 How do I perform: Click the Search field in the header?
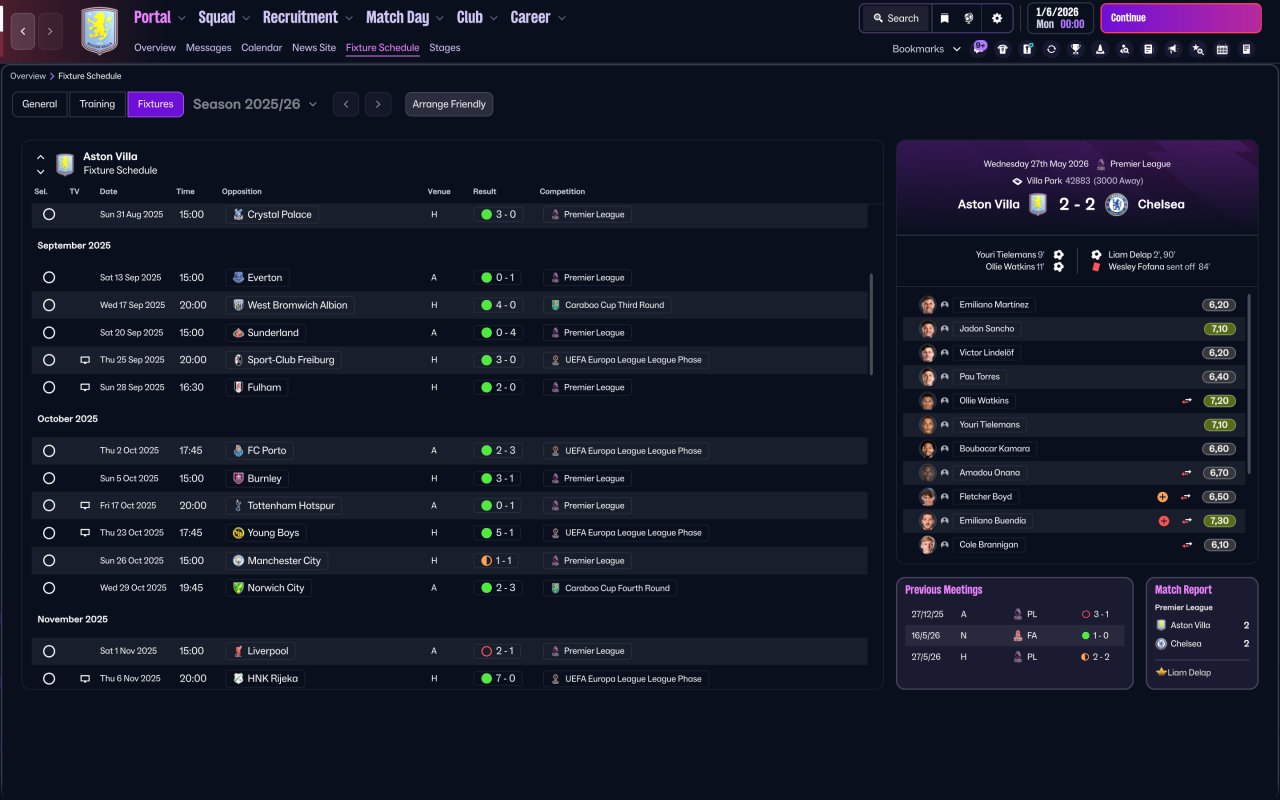click(x=896, y=18)
